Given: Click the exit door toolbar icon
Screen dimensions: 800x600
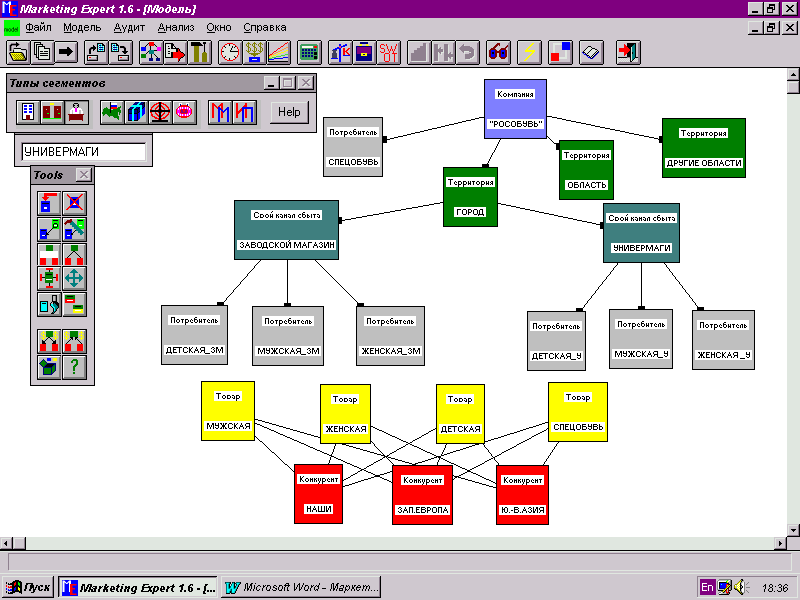Looking at the screenshot, I should point(628,53).
